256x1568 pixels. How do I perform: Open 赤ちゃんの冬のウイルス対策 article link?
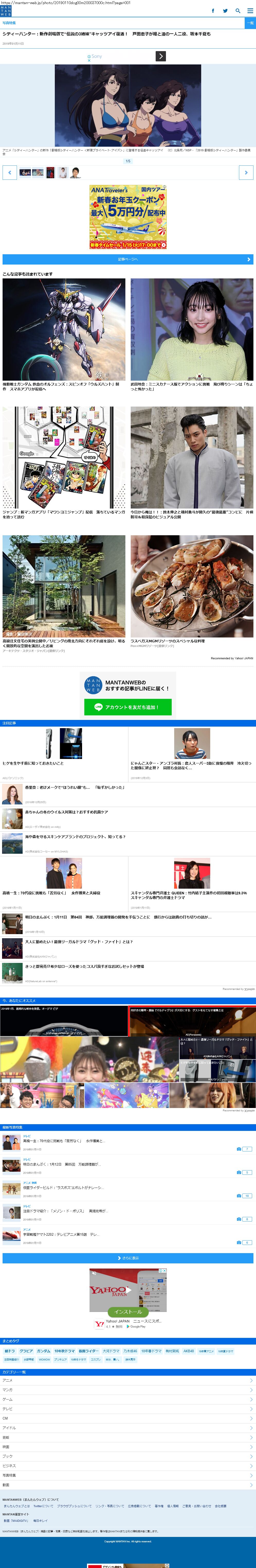pos(66,812)
